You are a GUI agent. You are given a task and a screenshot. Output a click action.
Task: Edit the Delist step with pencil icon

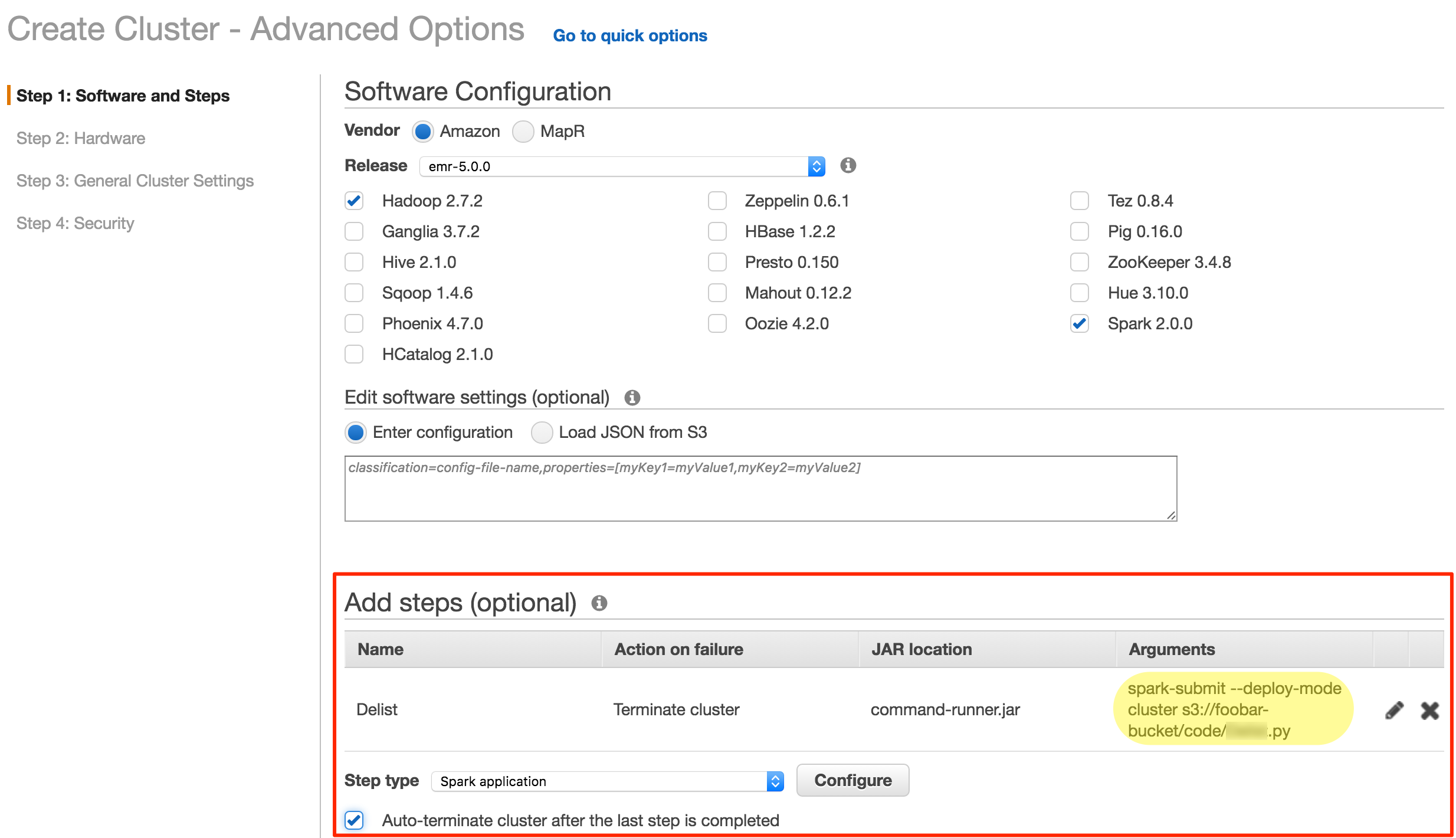tap(1394, 710)
